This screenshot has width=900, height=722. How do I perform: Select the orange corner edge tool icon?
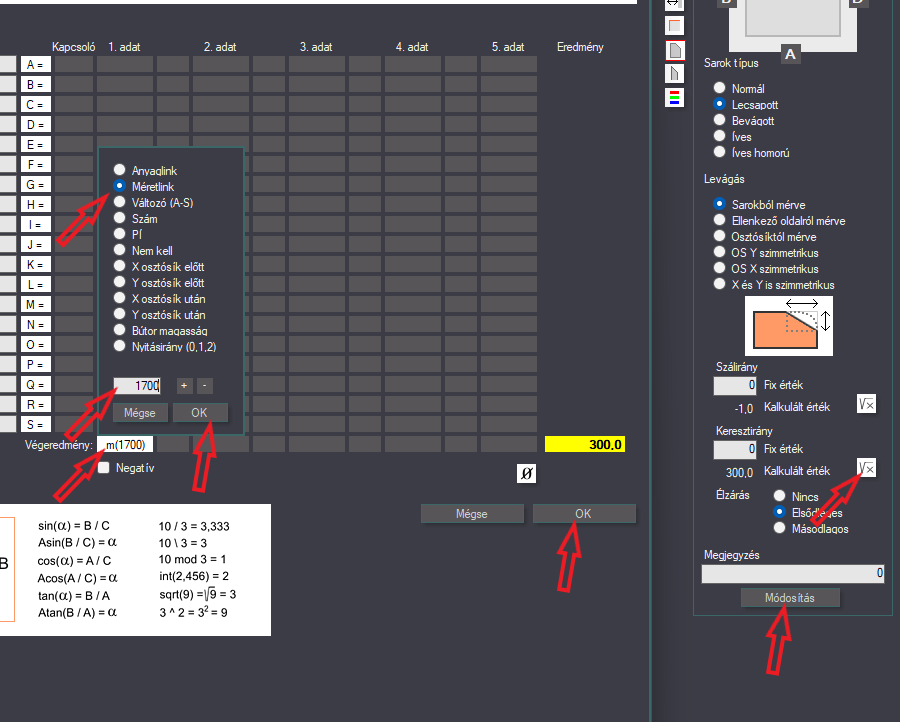674,26
